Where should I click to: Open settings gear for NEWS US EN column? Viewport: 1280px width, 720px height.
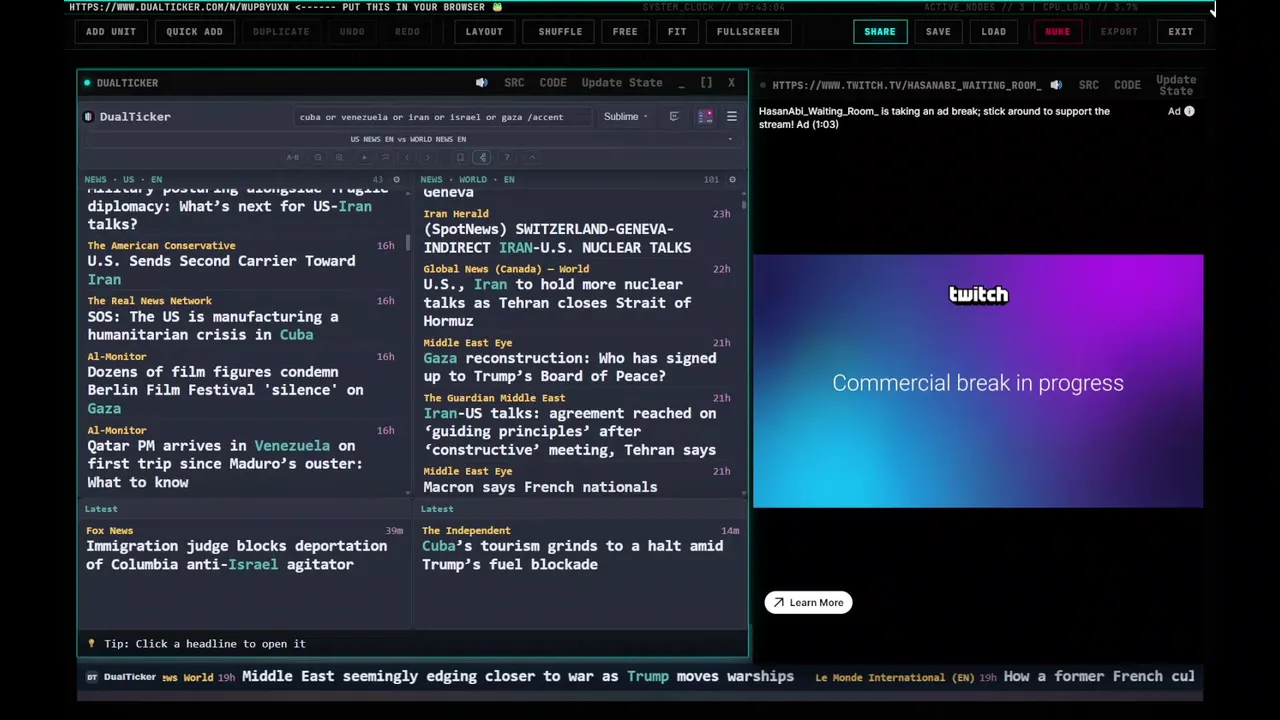396,180
